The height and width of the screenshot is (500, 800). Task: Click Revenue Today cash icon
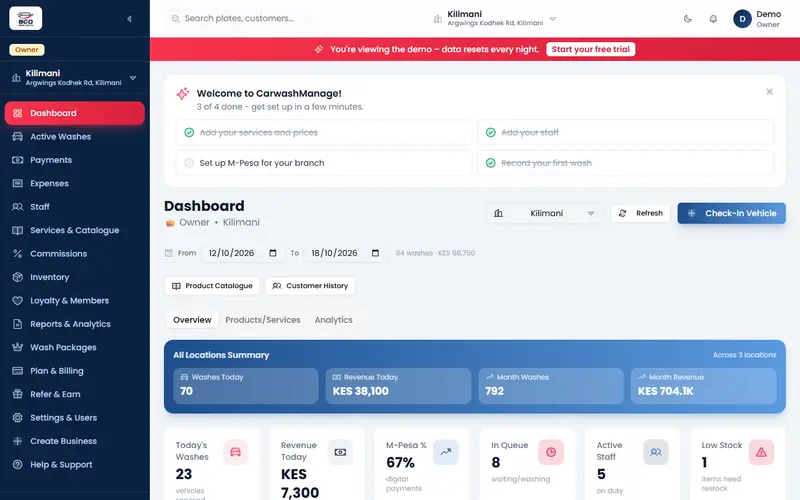(340, 452)
